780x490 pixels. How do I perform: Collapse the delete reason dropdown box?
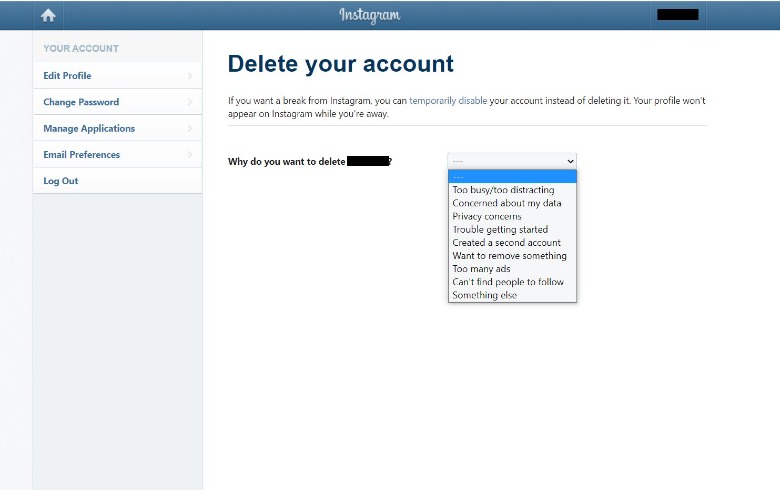tap(512, 160)
